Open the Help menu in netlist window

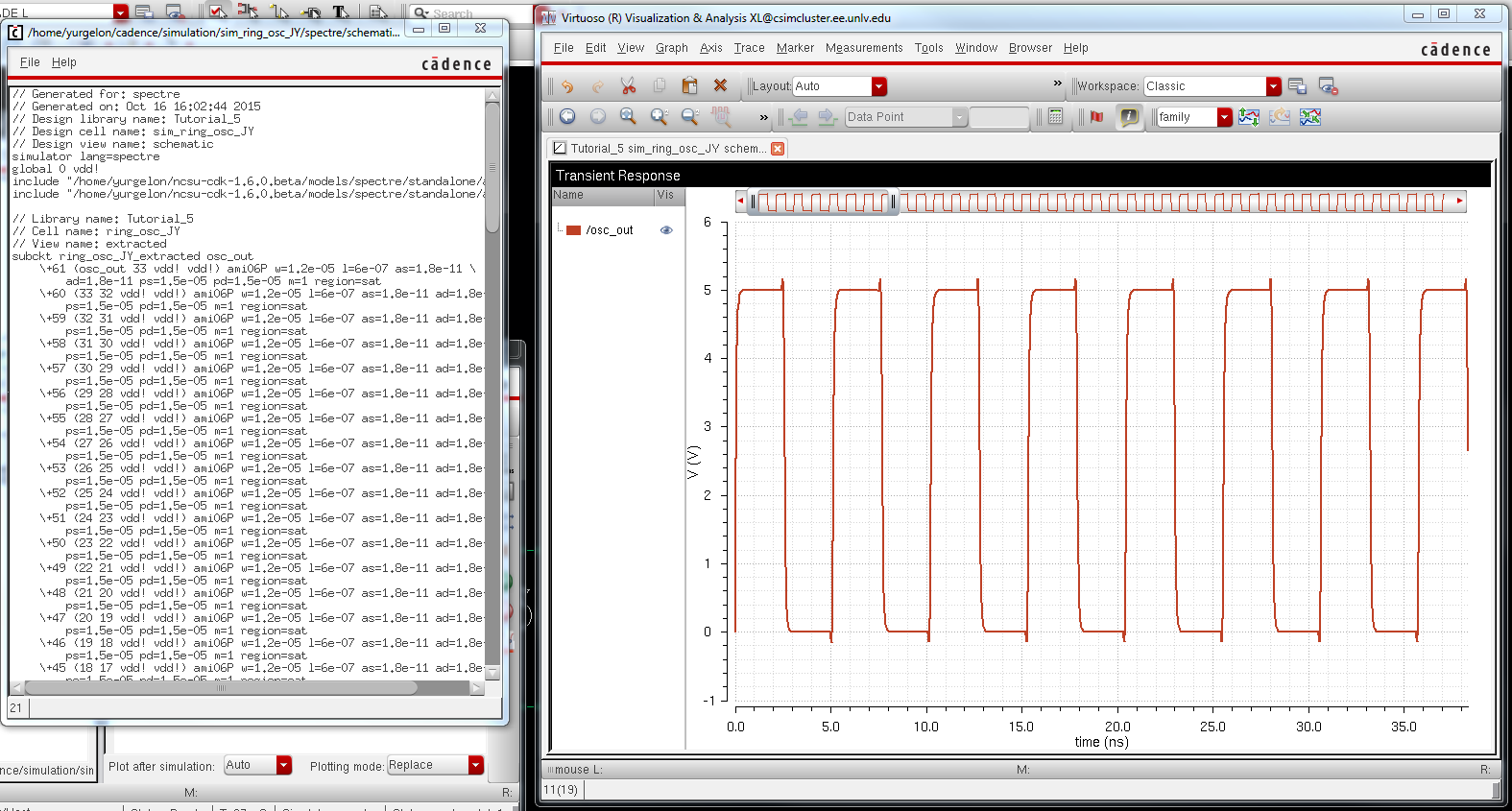[x=63, y=62]
